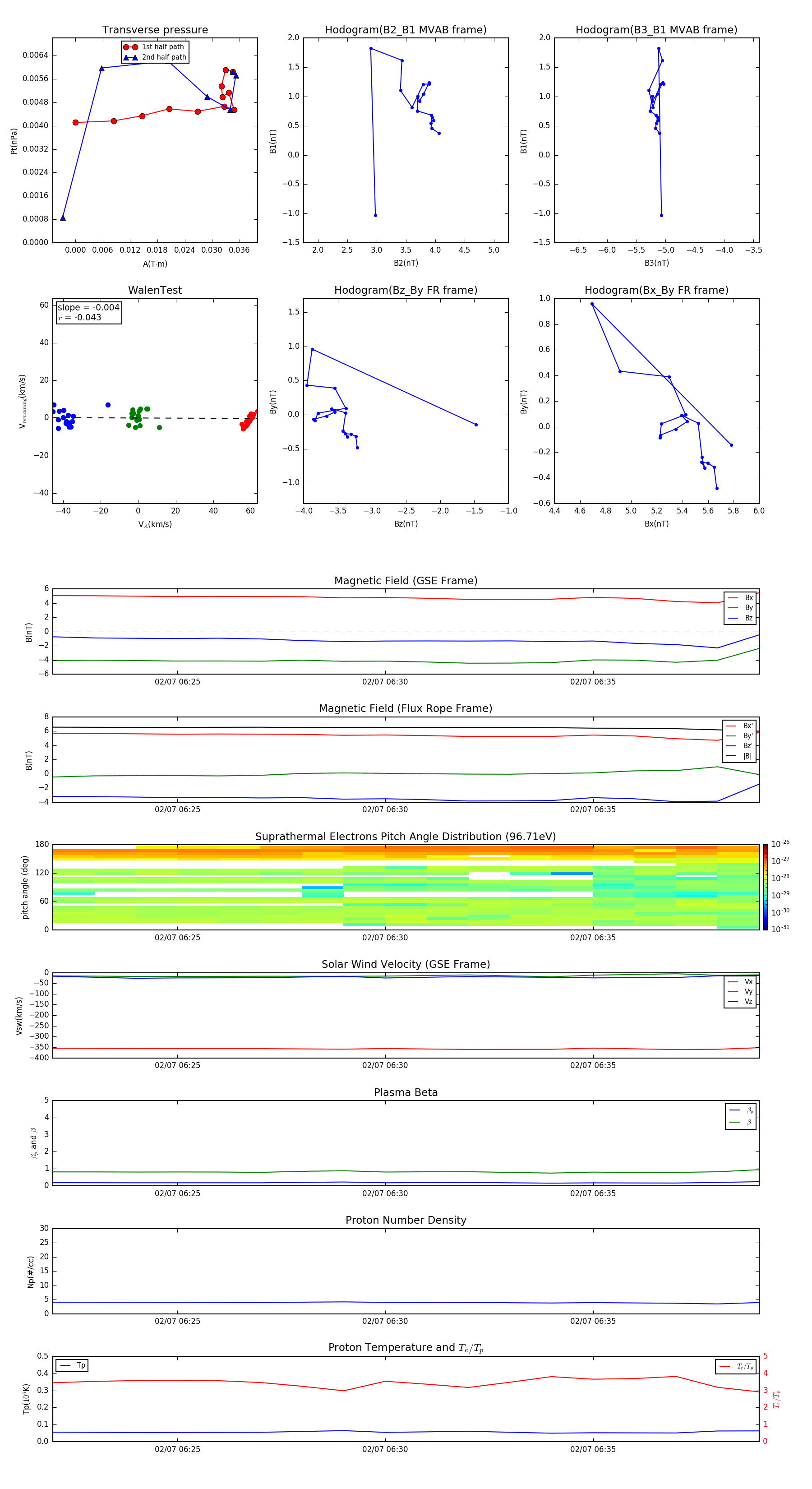Click the 'B2(nT)' x-axis label
812x1489 pixels.
tap(406, 263)
